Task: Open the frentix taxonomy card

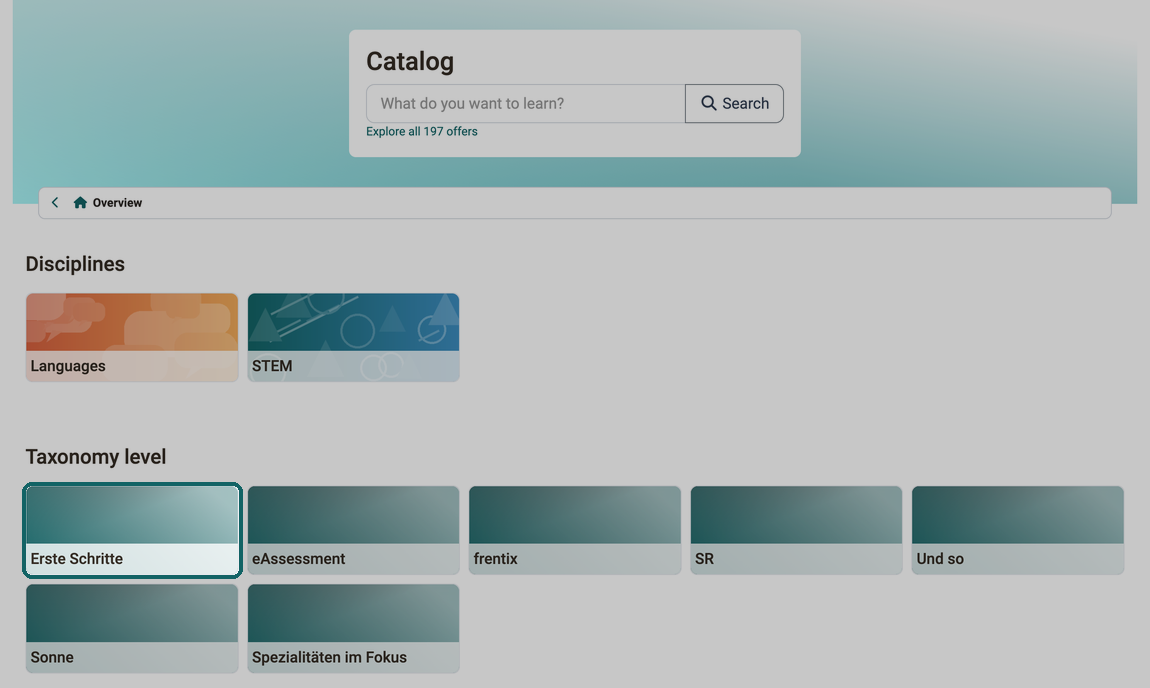Action: 575,530
